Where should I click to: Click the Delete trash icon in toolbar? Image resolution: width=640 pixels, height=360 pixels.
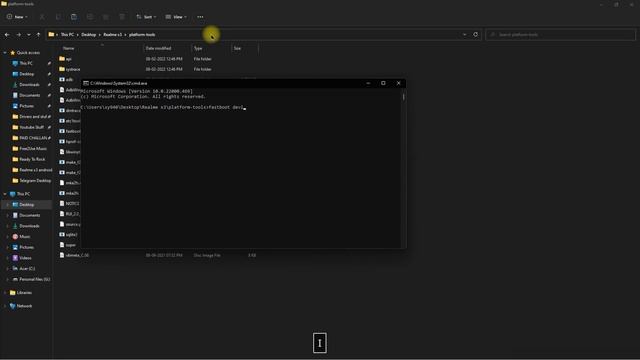tap(122, 17)
